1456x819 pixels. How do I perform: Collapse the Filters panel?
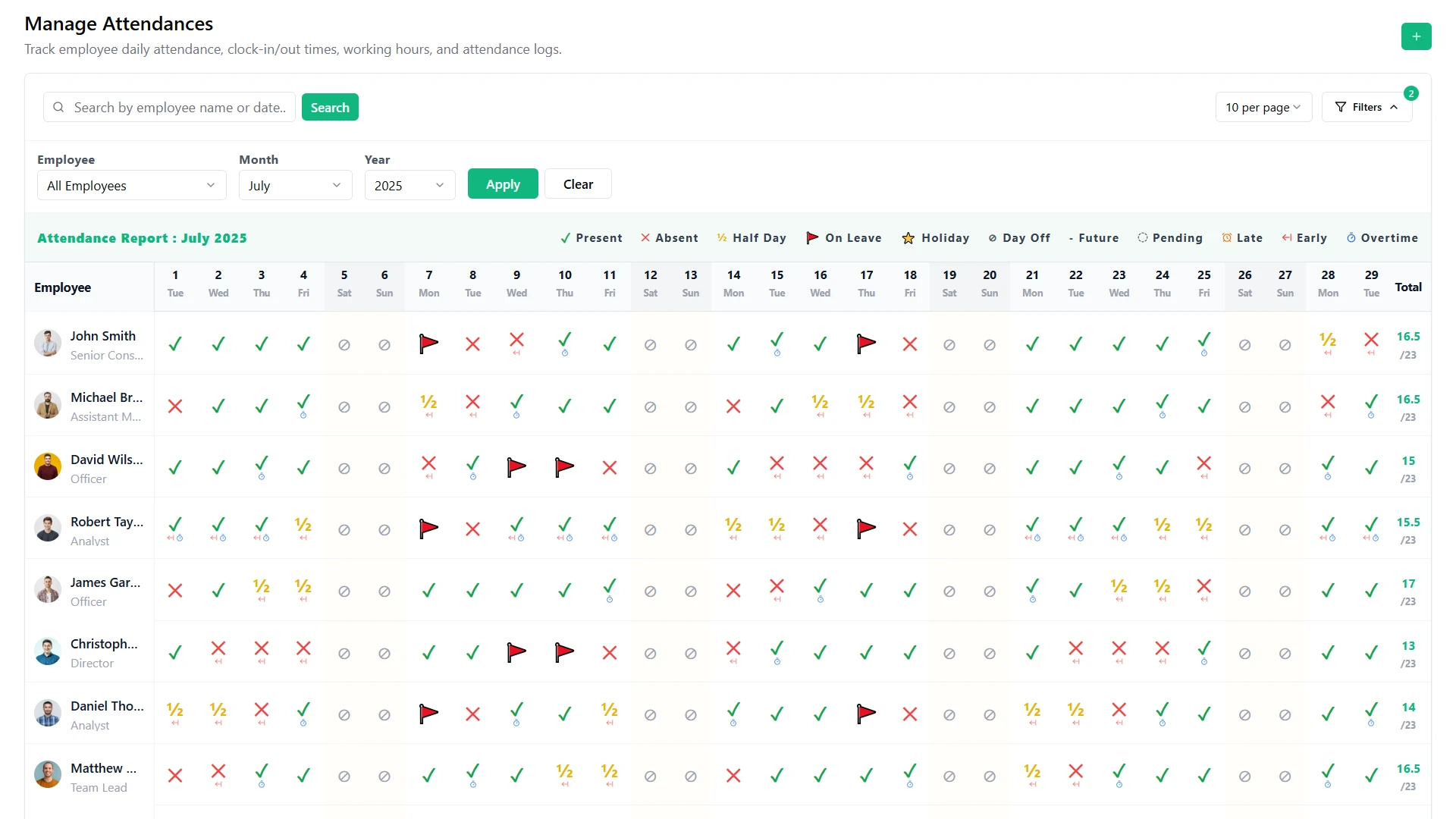coord(1367,107)
